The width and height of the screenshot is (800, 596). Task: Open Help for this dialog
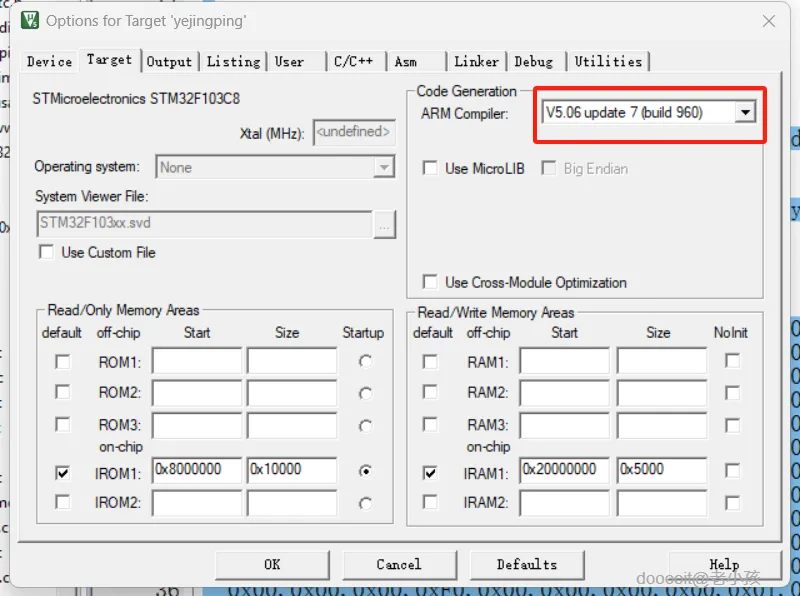[x=724, y=564]
